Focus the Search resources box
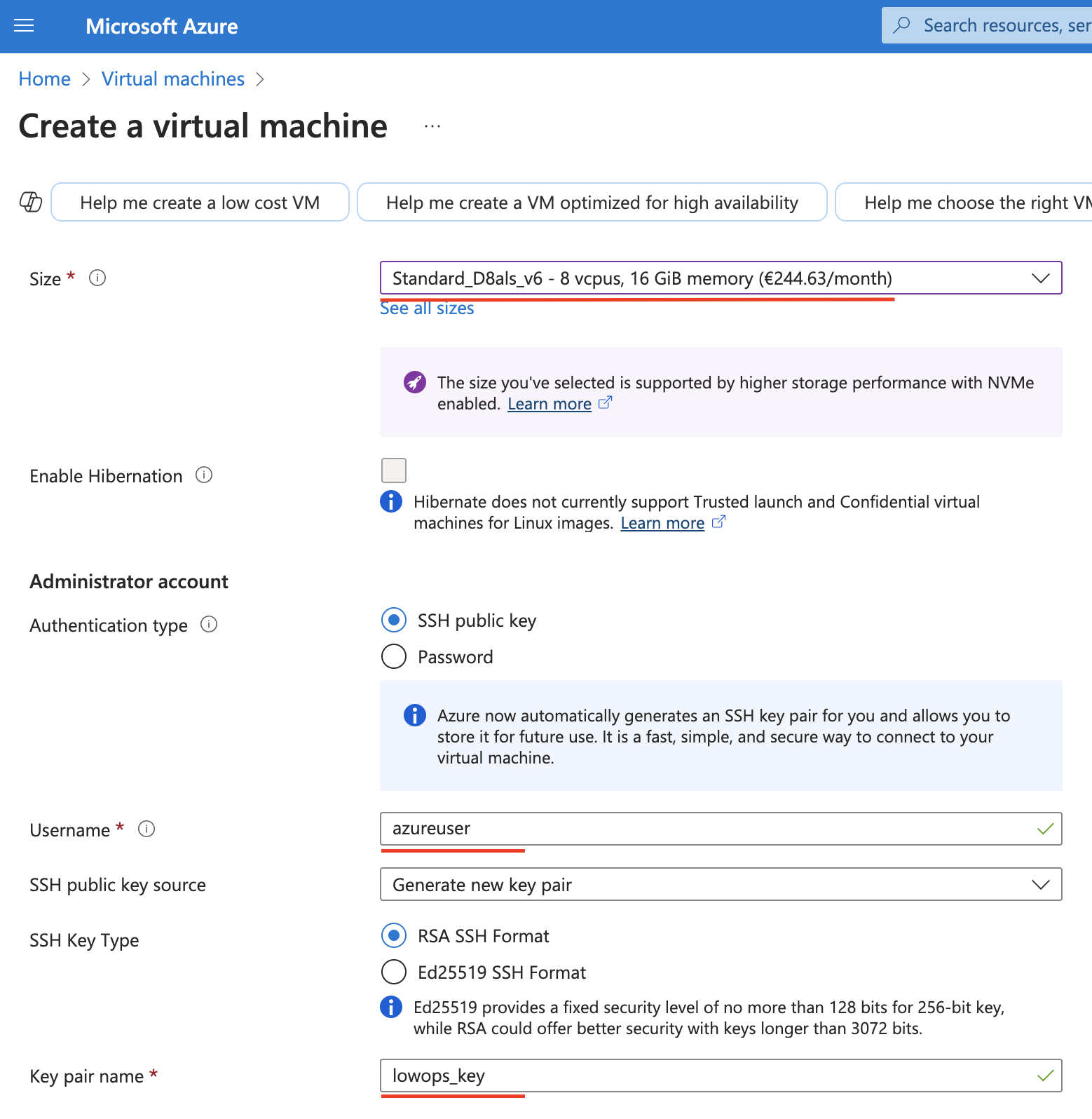This screenshot has width=1092, height=1119. 987,25
